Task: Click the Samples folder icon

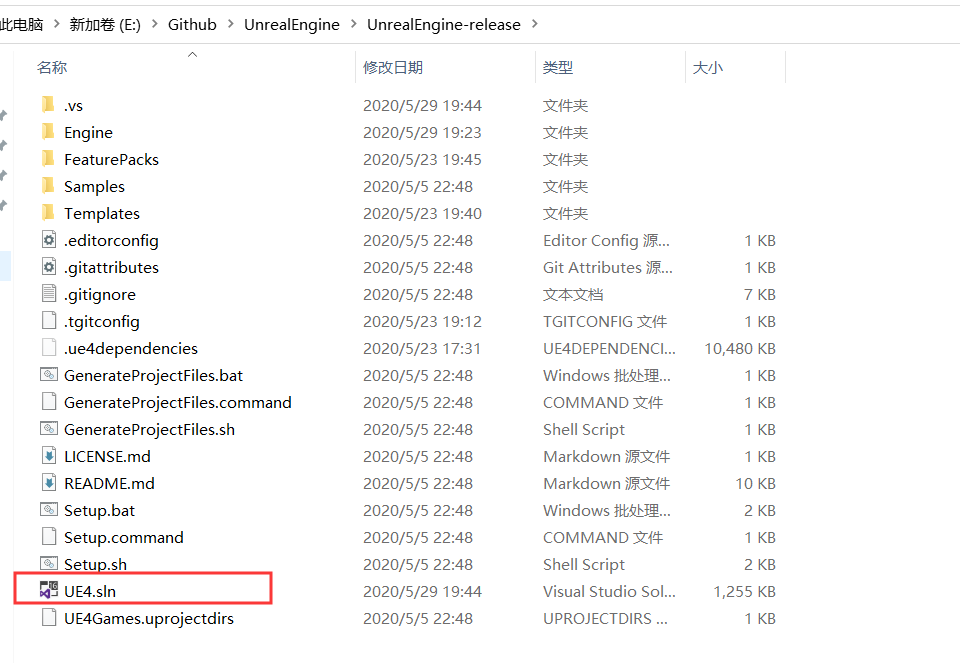Action: pos(48,185)
